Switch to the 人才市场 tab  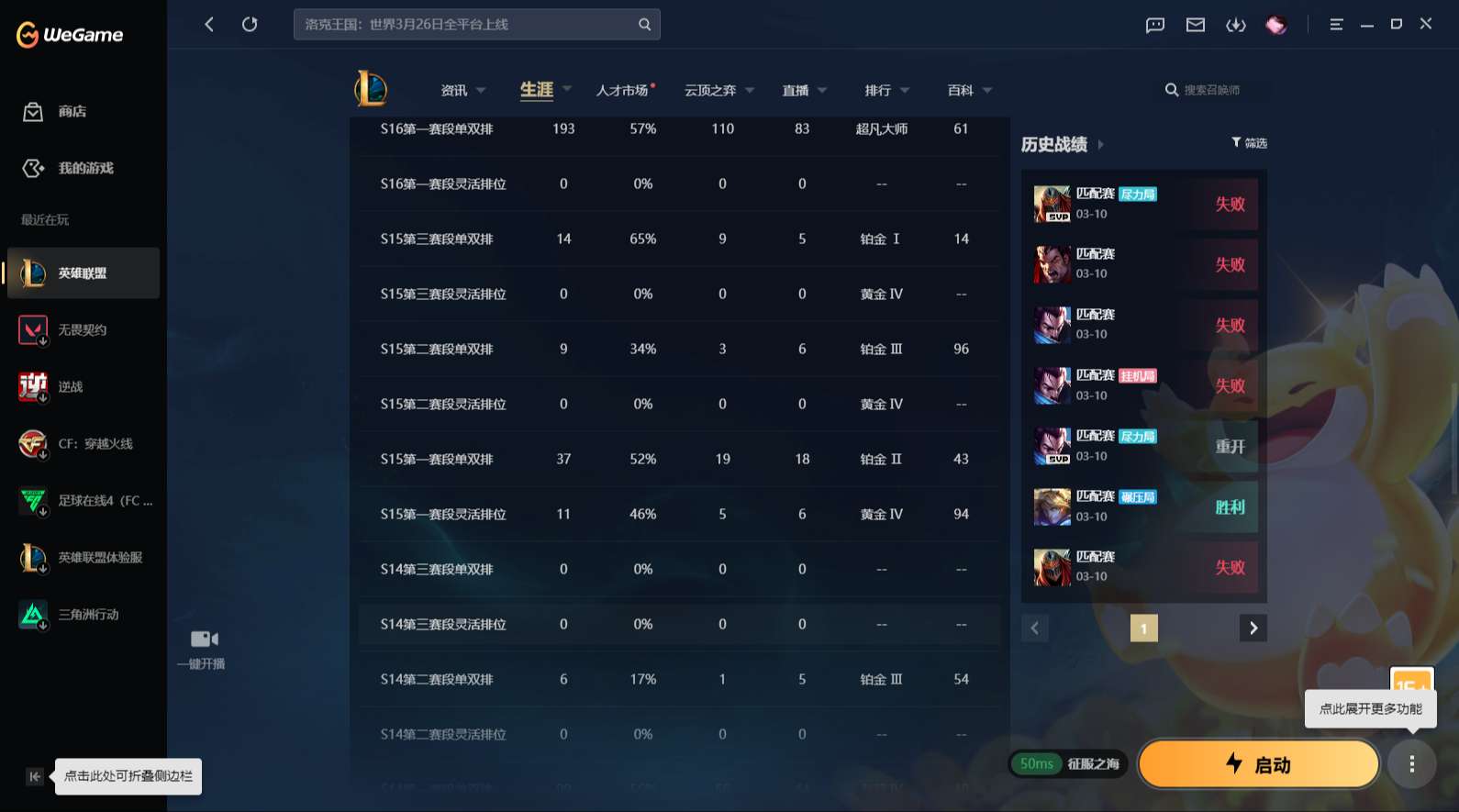coord(623,90)
